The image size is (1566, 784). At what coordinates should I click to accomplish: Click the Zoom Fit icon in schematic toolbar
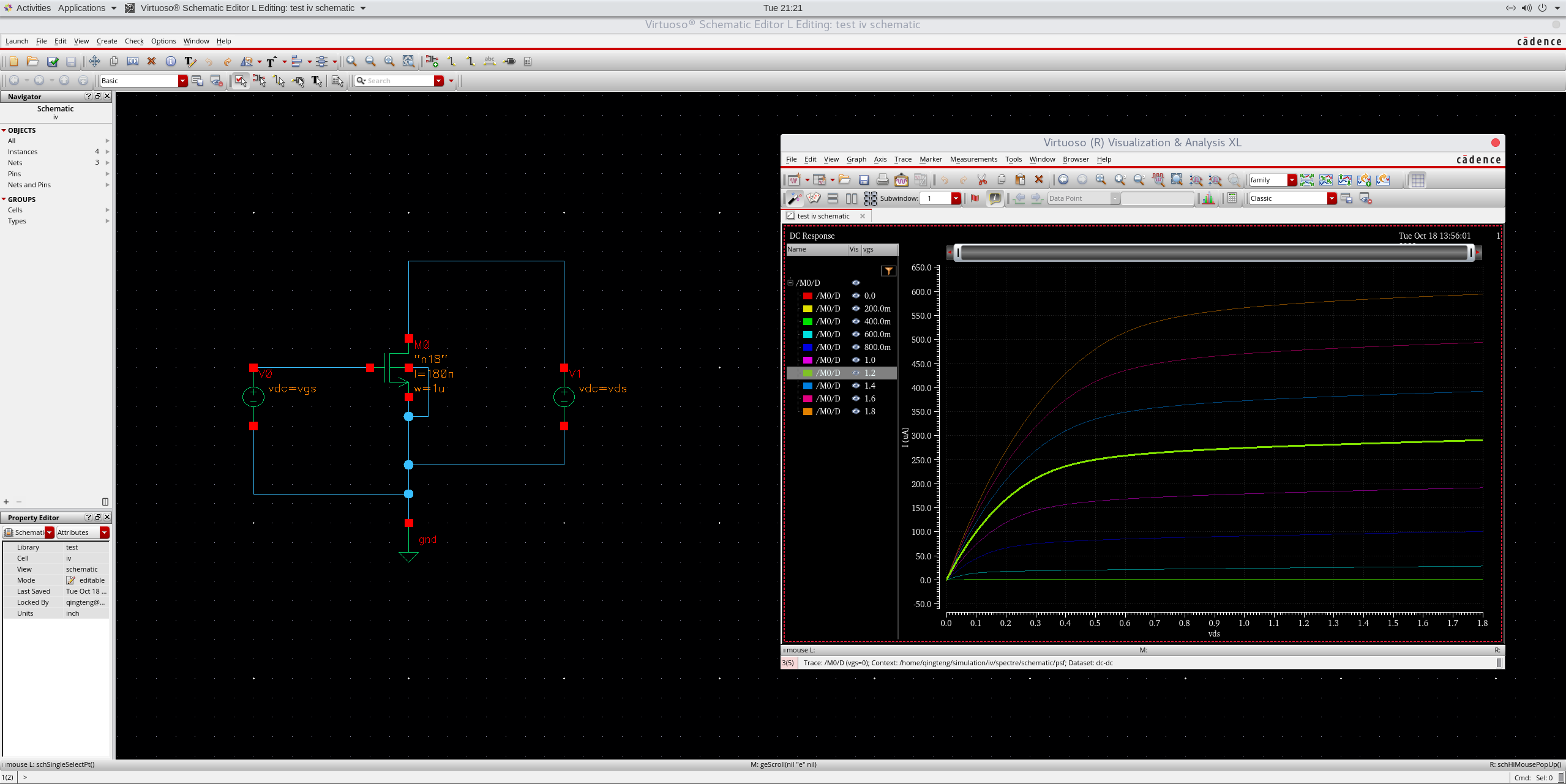point(389,61)
